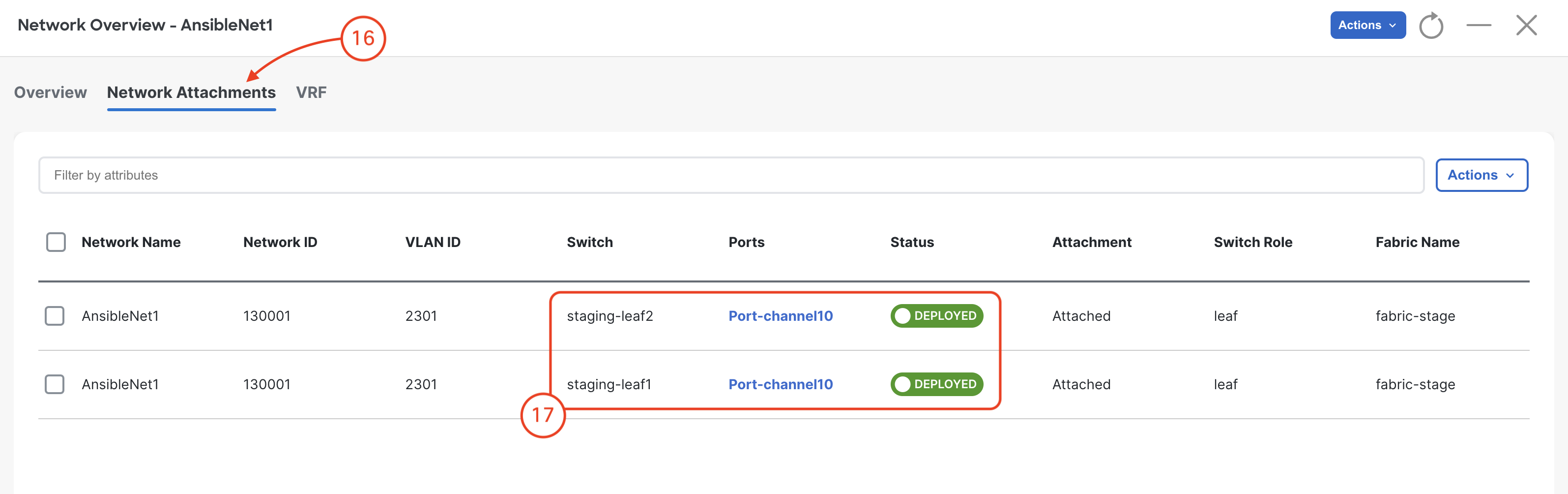
Task: Switch to the Overview tab
Action: click(51, 93)
